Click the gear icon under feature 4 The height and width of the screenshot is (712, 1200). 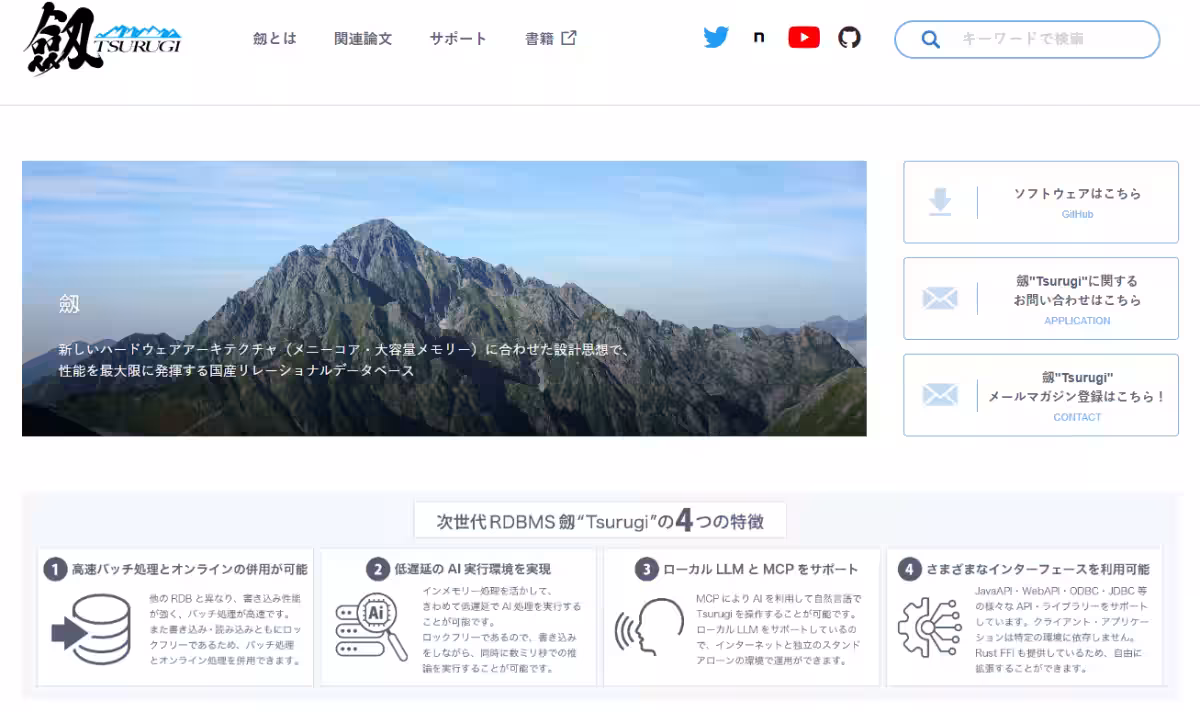(930, 625)
